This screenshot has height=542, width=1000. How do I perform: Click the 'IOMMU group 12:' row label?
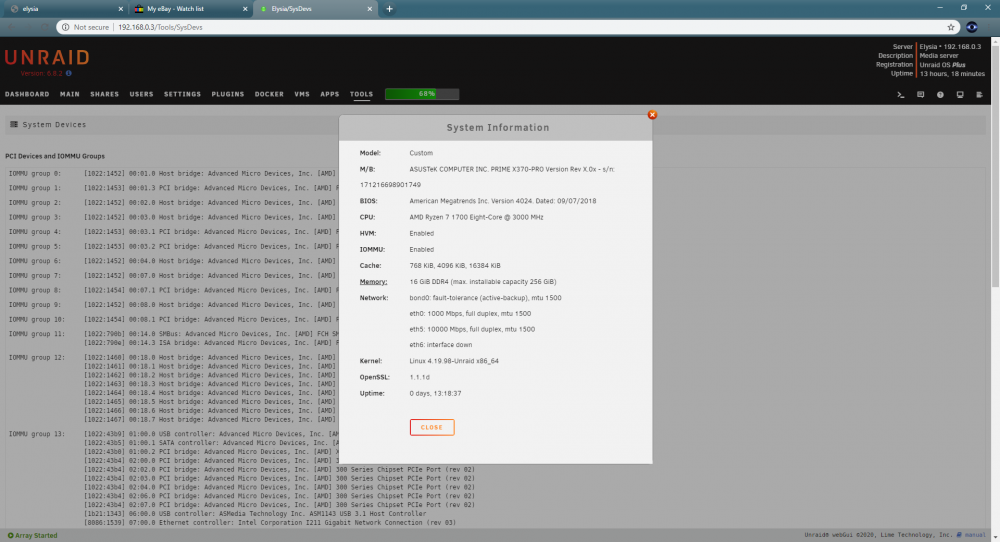[36, 358]
